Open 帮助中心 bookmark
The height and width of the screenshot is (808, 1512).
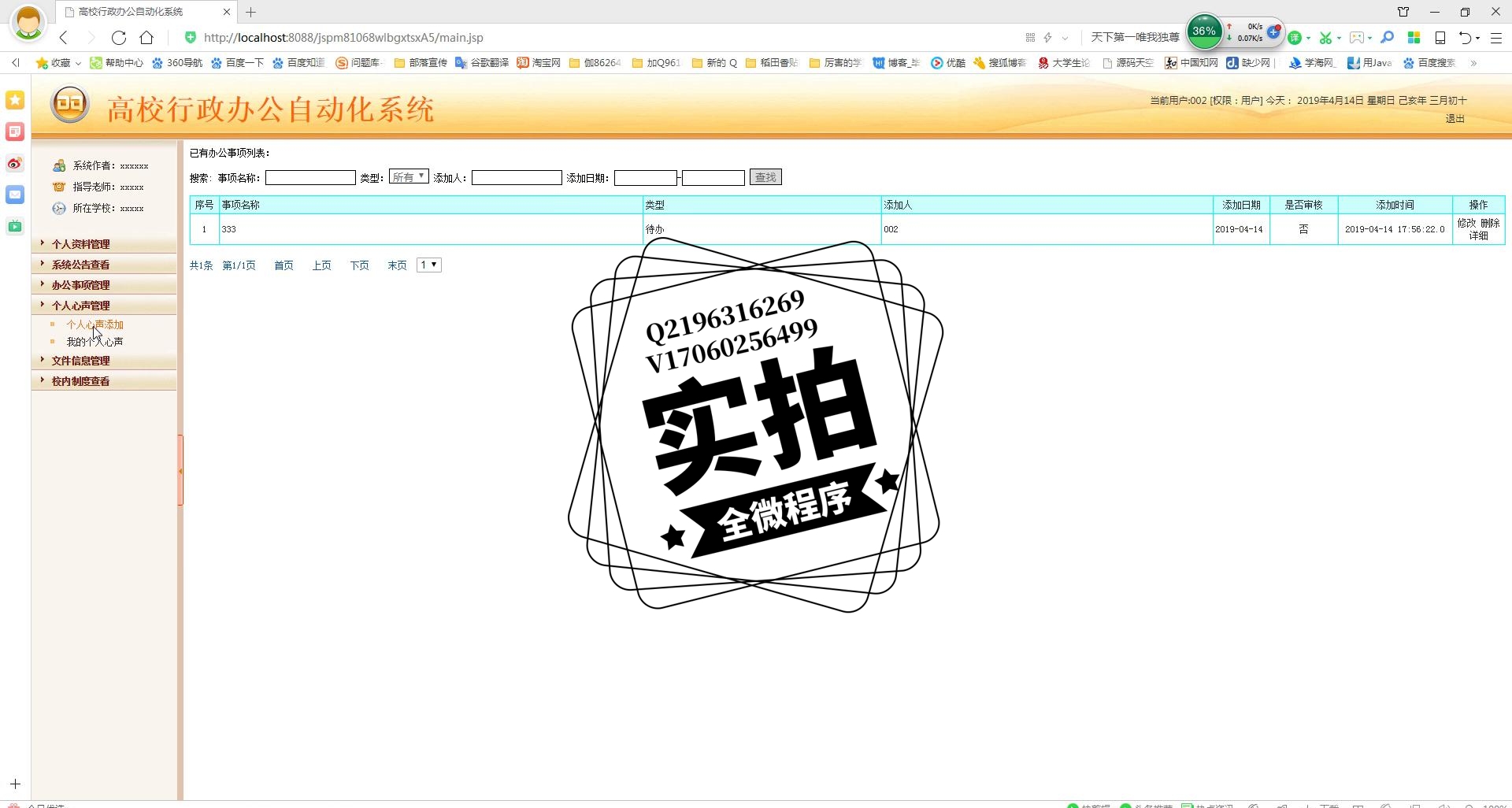pos(117,62)
